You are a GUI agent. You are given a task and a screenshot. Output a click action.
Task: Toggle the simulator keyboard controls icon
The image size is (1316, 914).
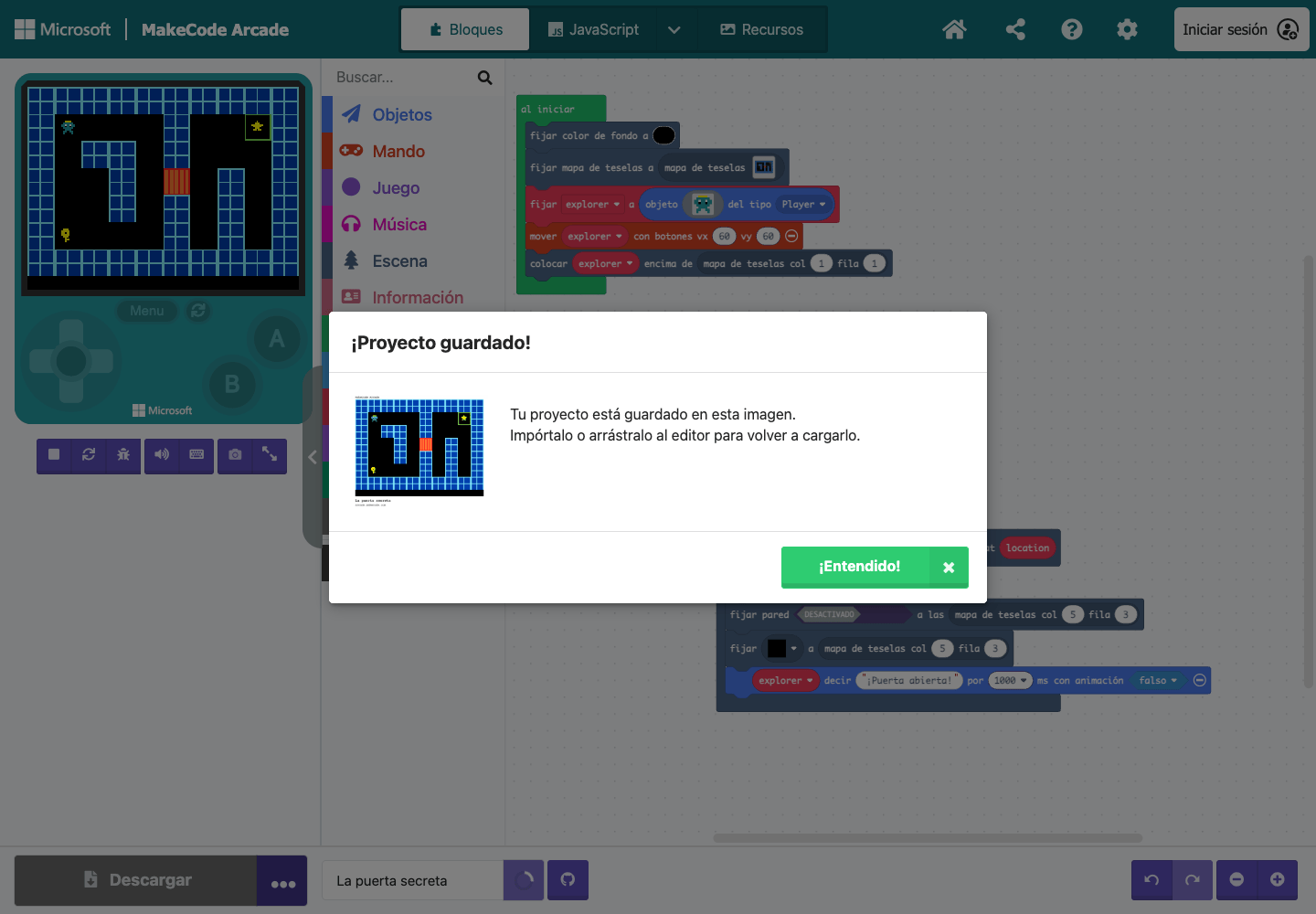pos(196,454)
